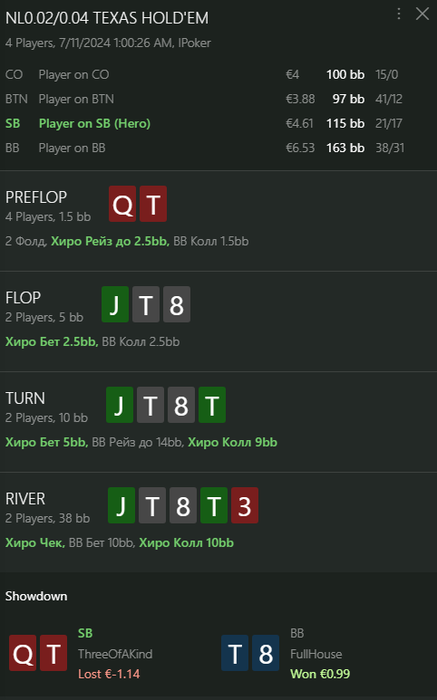Click the TURN section heading

click(x=25, y=398)
